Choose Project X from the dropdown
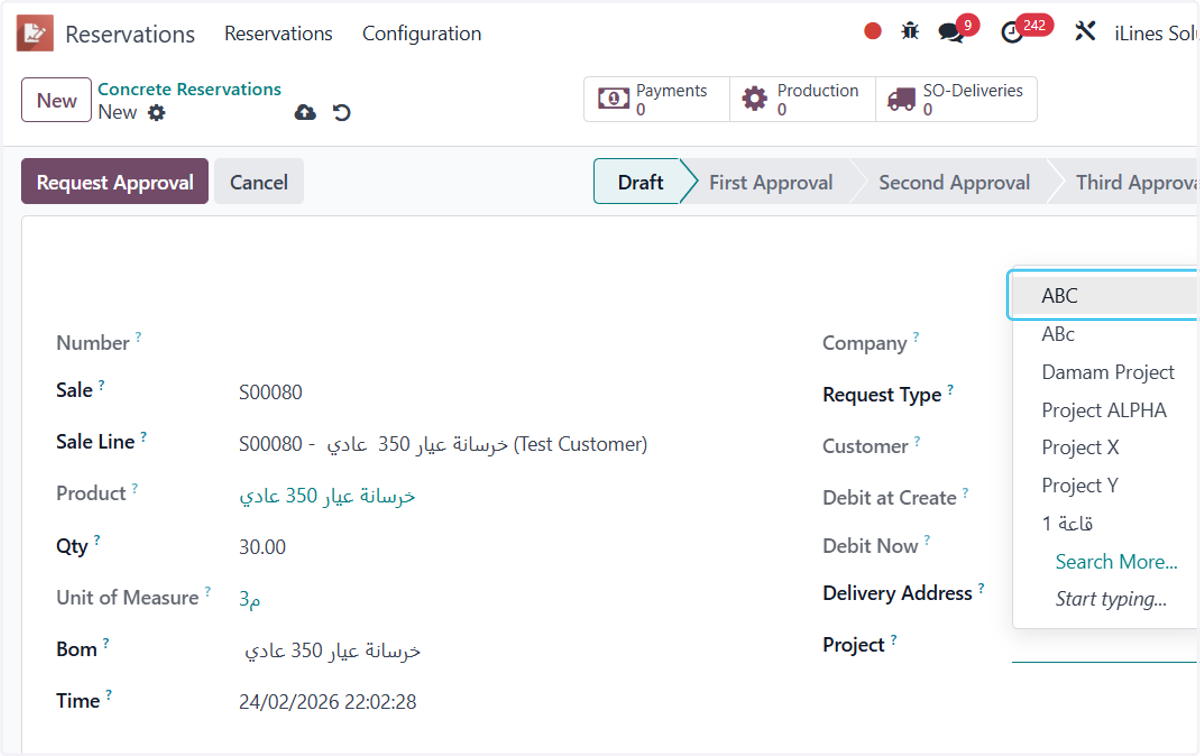The width and height of the screenshot is (1200, 756). [x=1104, y=447]
